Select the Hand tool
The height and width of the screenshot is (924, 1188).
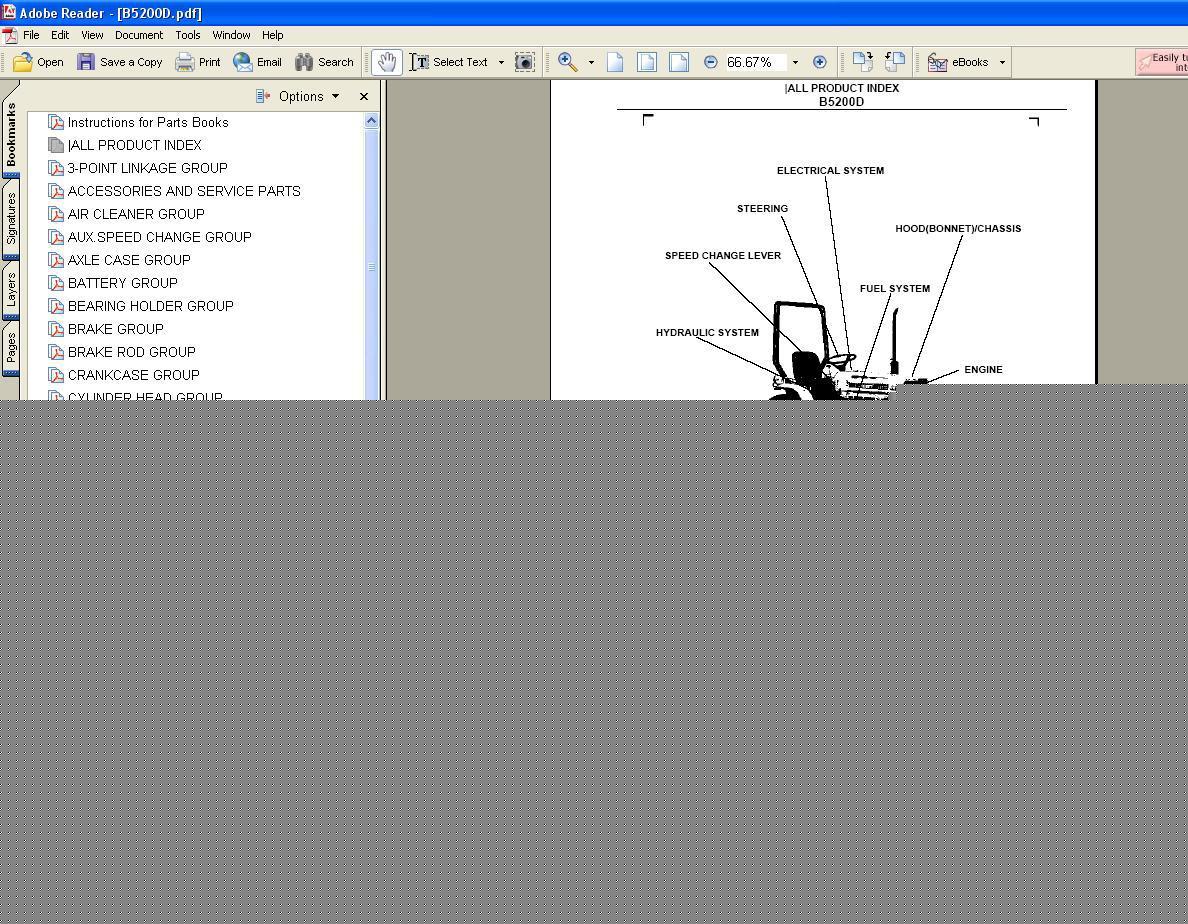pos(386,62)
